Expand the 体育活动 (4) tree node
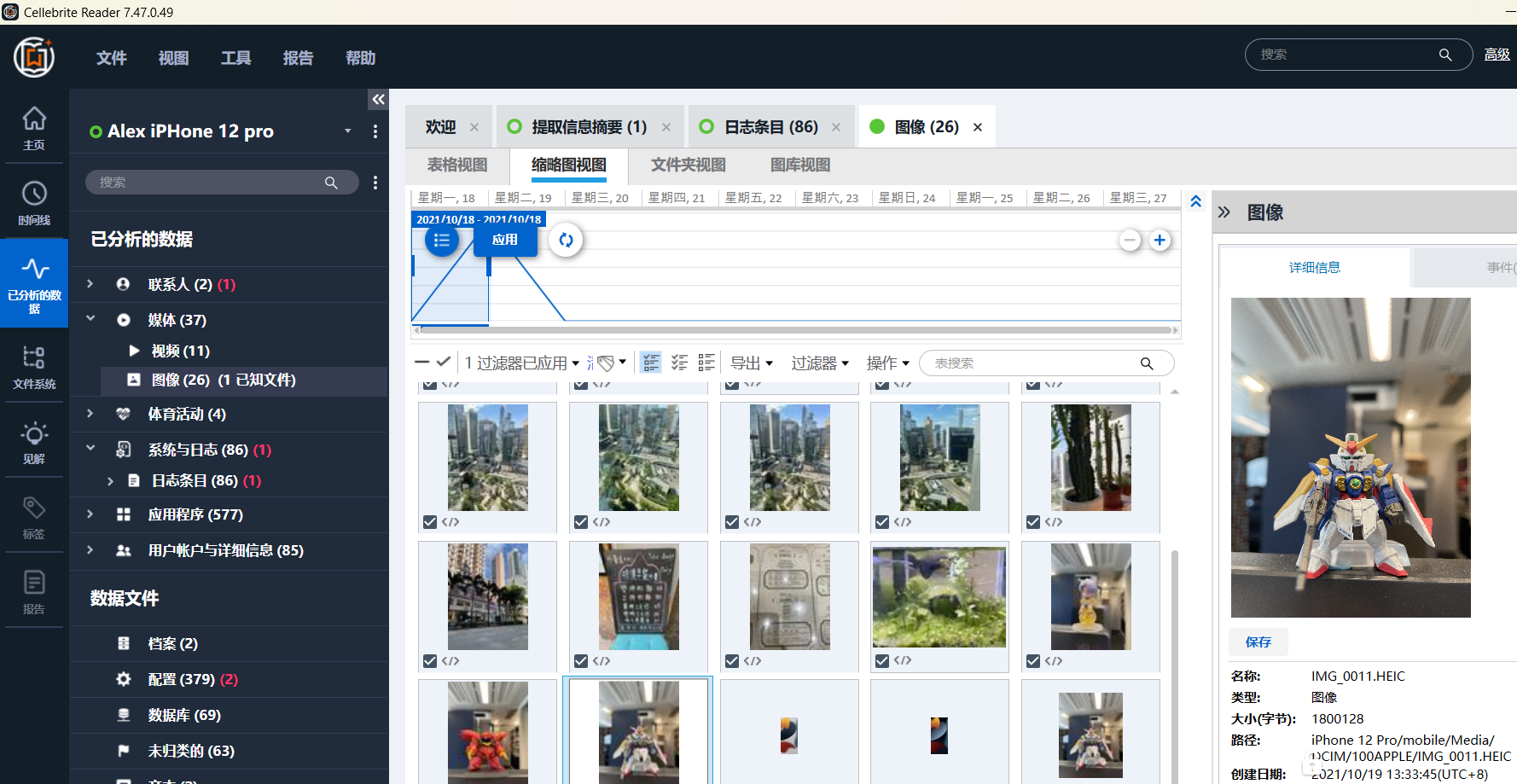 [x=90, y=413]
